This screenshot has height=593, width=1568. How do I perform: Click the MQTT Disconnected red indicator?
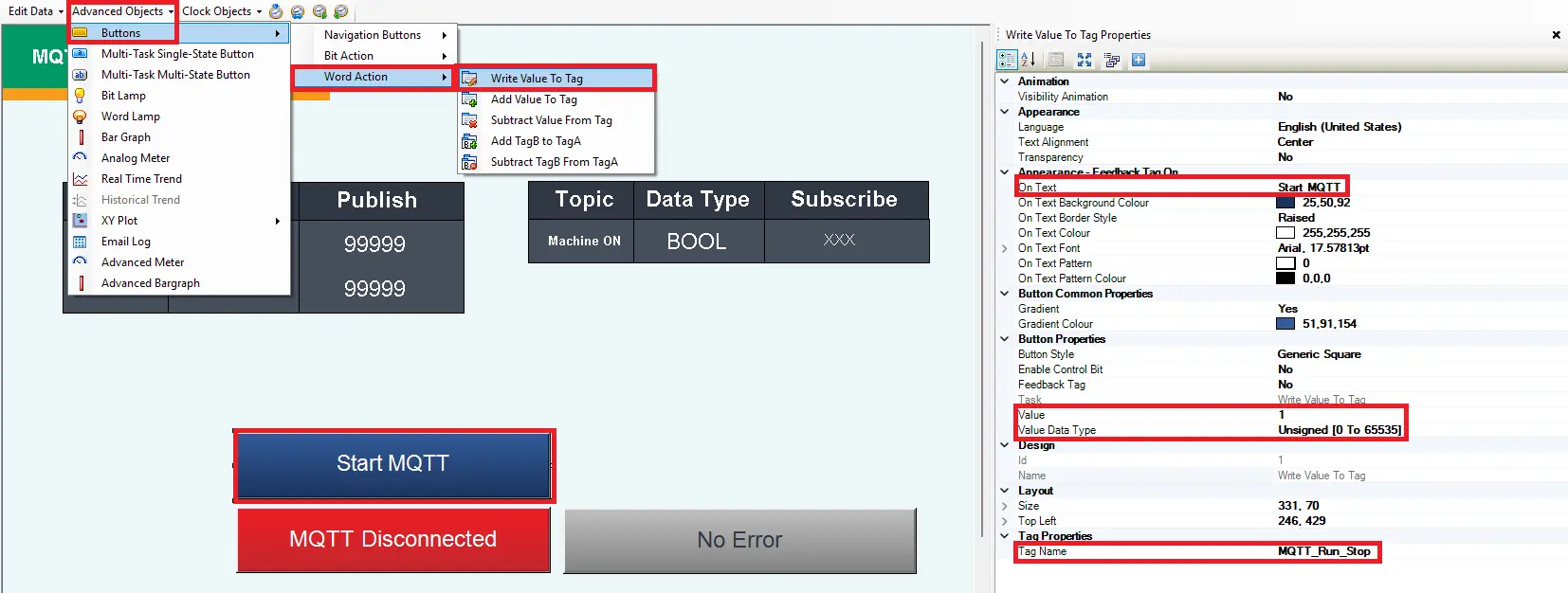(393, 540)
